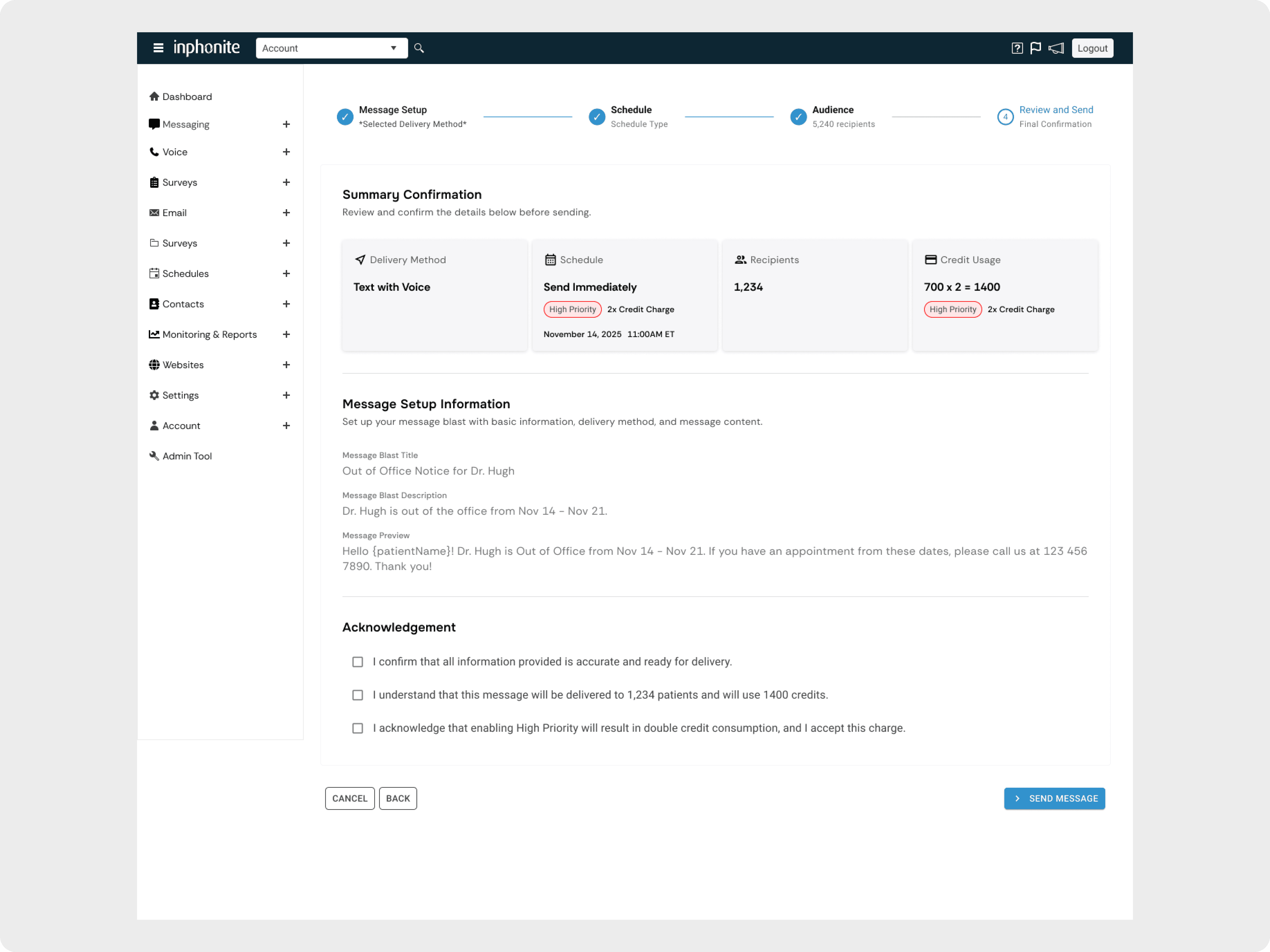Check the High Priority double credit acknowledgement

358,728
